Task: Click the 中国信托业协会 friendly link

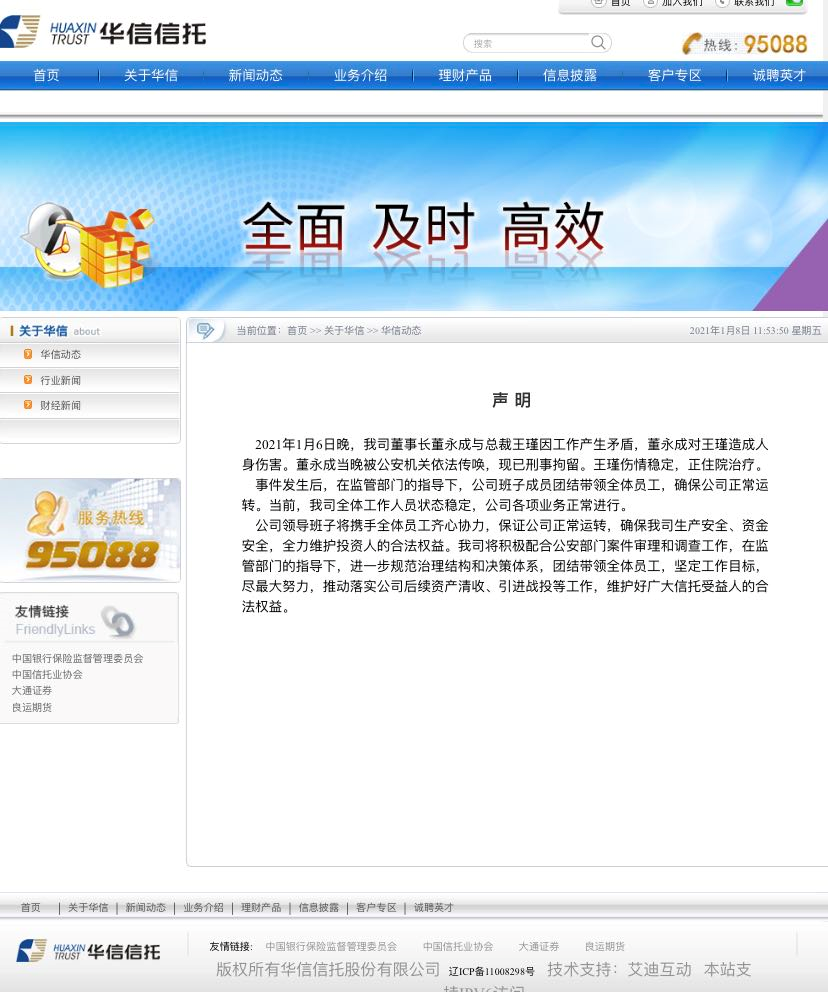Action: [46, 674]
